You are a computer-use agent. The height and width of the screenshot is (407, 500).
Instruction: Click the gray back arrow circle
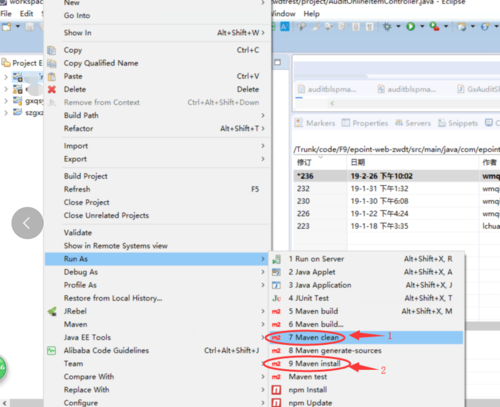[x=27, y=223]
